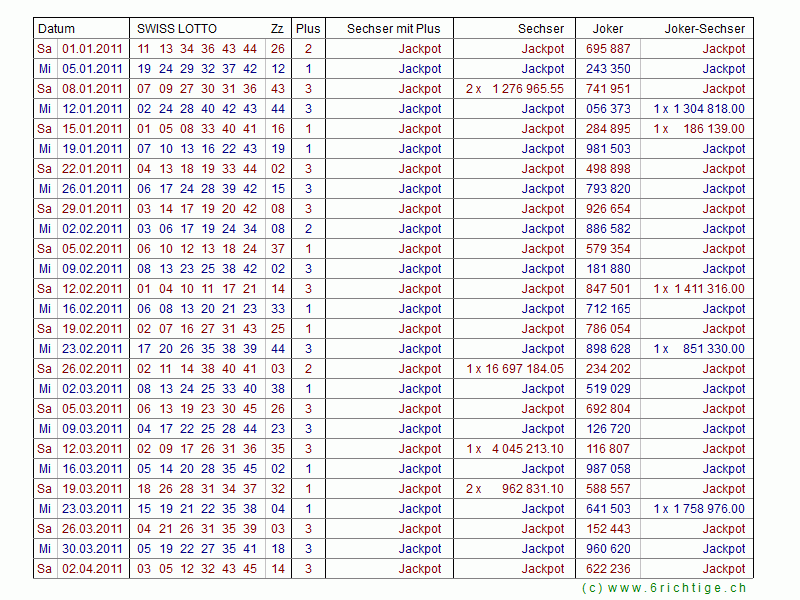The width and height of the screenshot is (800, 600).
Task: Click Joker number 622 236
Action: 608,569
